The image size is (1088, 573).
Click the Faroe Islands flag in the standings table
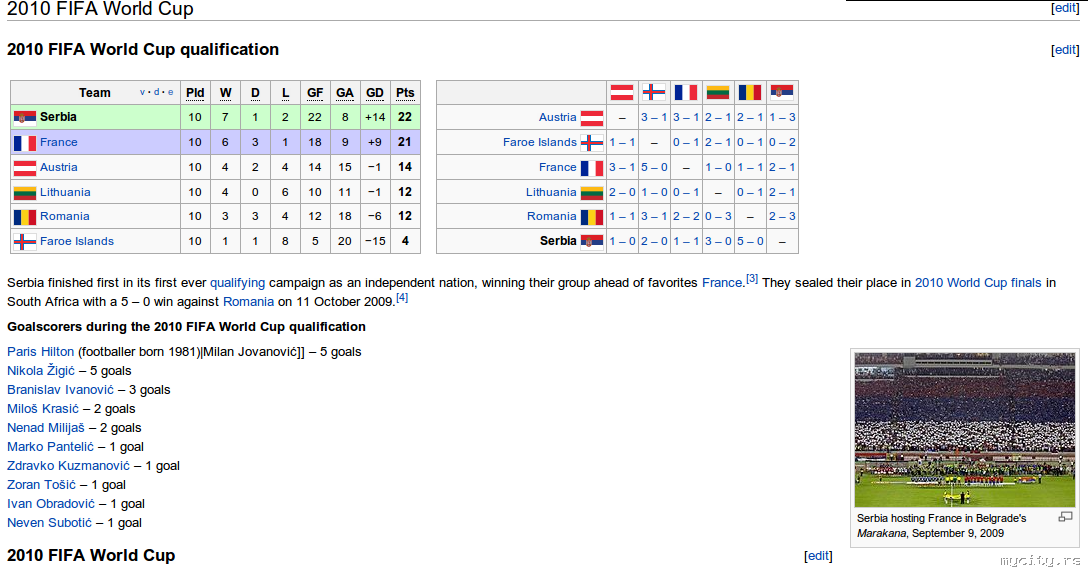click(25, 242)
